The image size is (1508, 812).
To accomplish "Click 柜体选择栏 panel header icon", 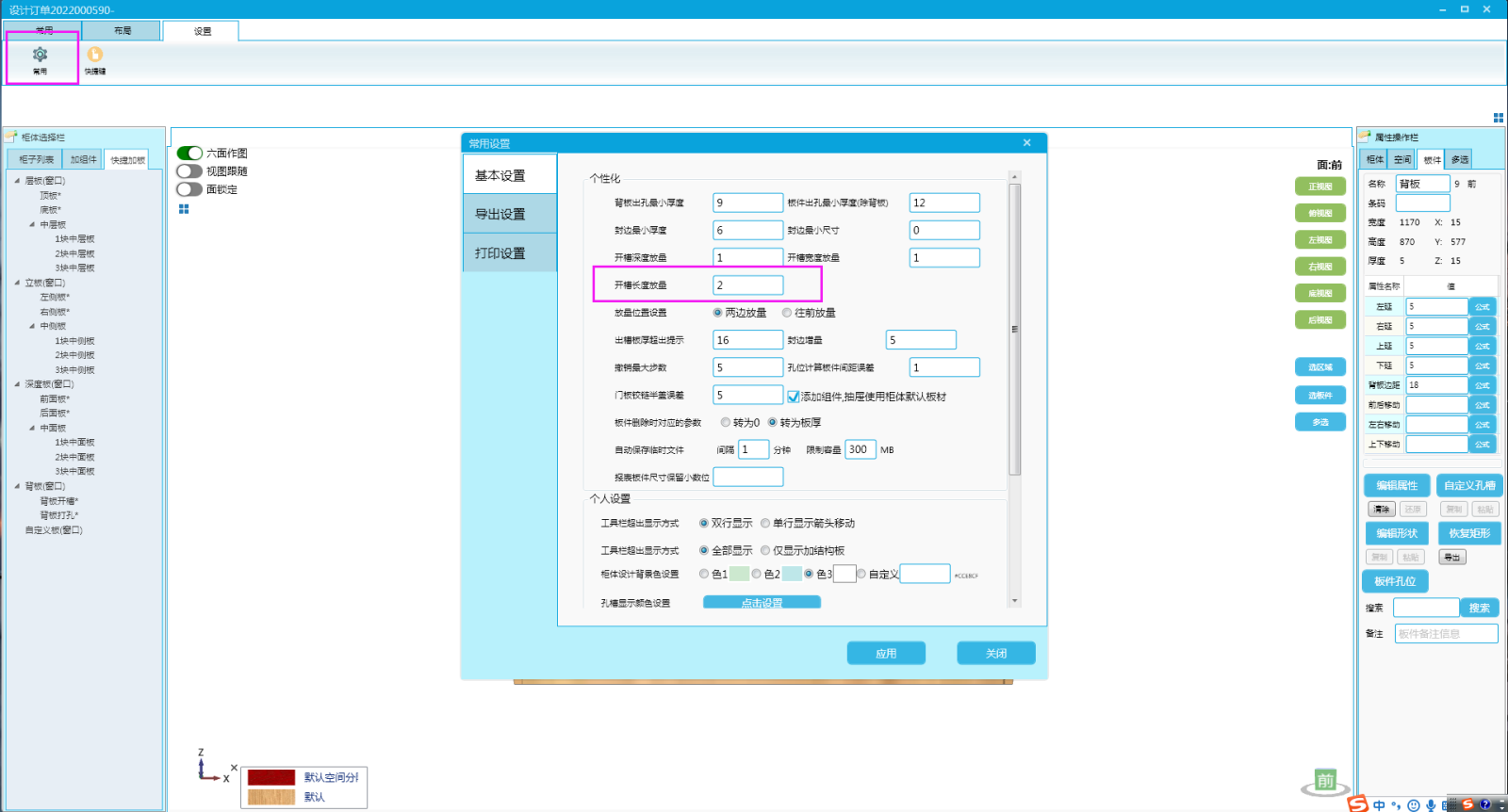I will coord(11,137).
